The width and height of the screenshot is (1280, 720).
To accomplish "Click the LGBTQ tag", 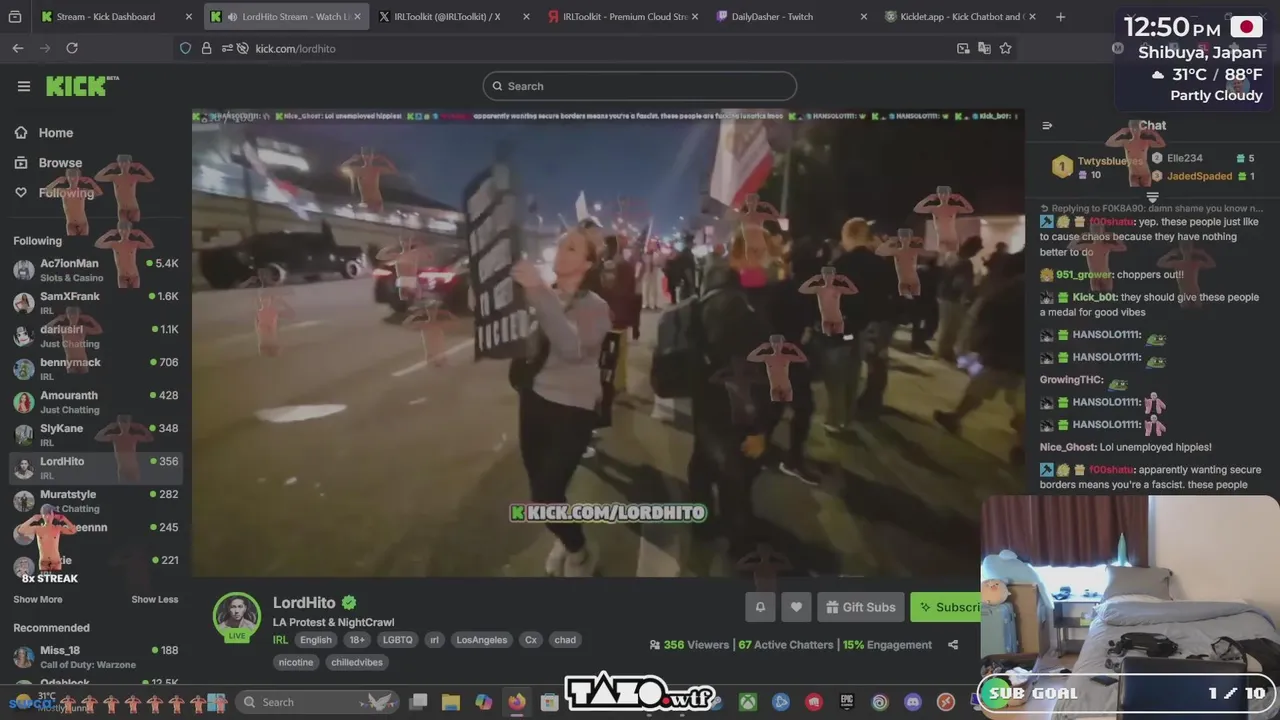I will [397, 640].
